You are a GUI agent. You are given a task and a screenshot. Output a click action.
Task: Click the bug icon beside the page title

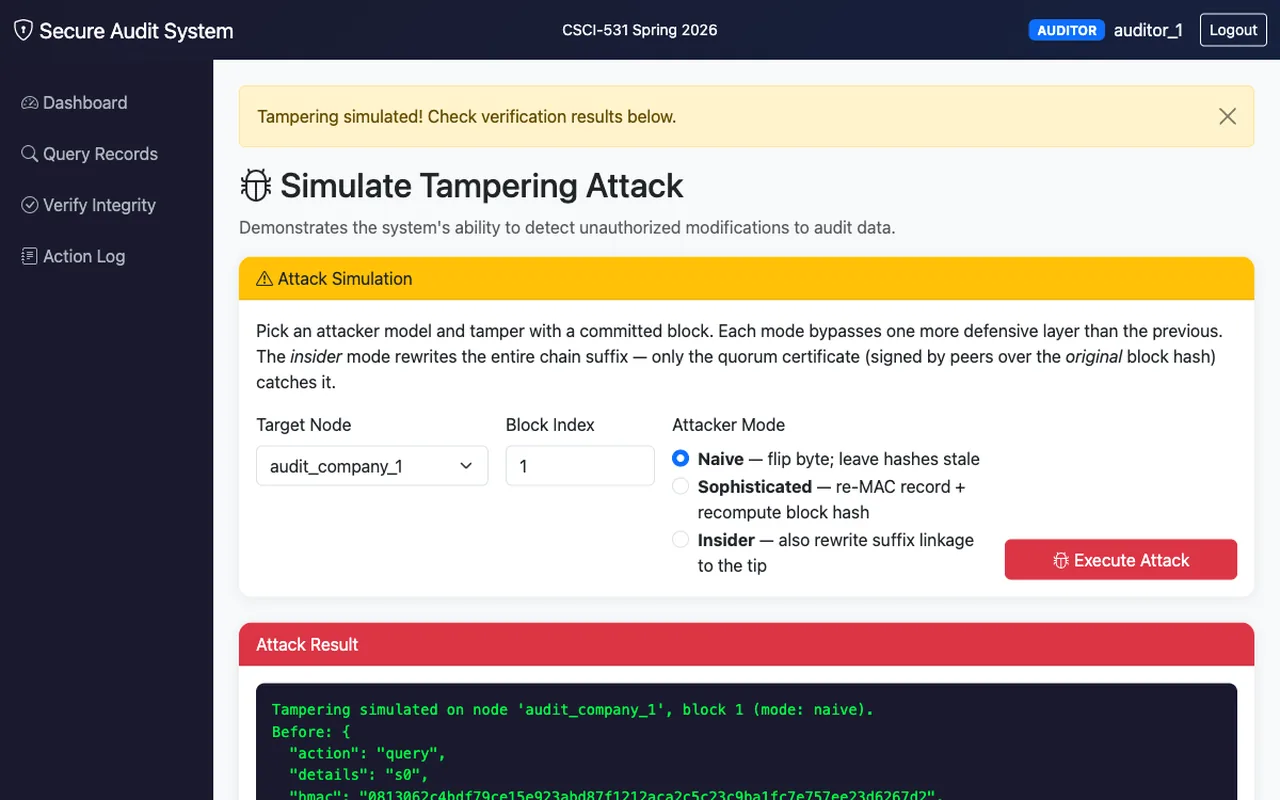tap(256, 186)
